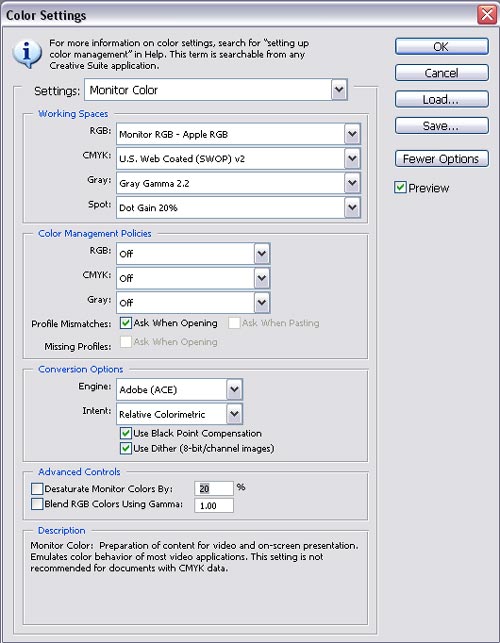The width and height of the screenshot is (500, 643).
Task: Open the Gray Gamma 2.2 dropdown
Action: point(238,183)
